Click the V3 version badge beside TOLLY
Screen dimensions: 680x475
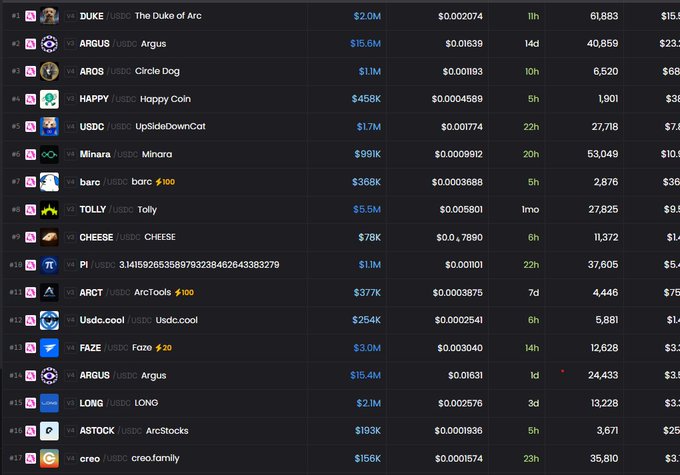tap(70, 210)
